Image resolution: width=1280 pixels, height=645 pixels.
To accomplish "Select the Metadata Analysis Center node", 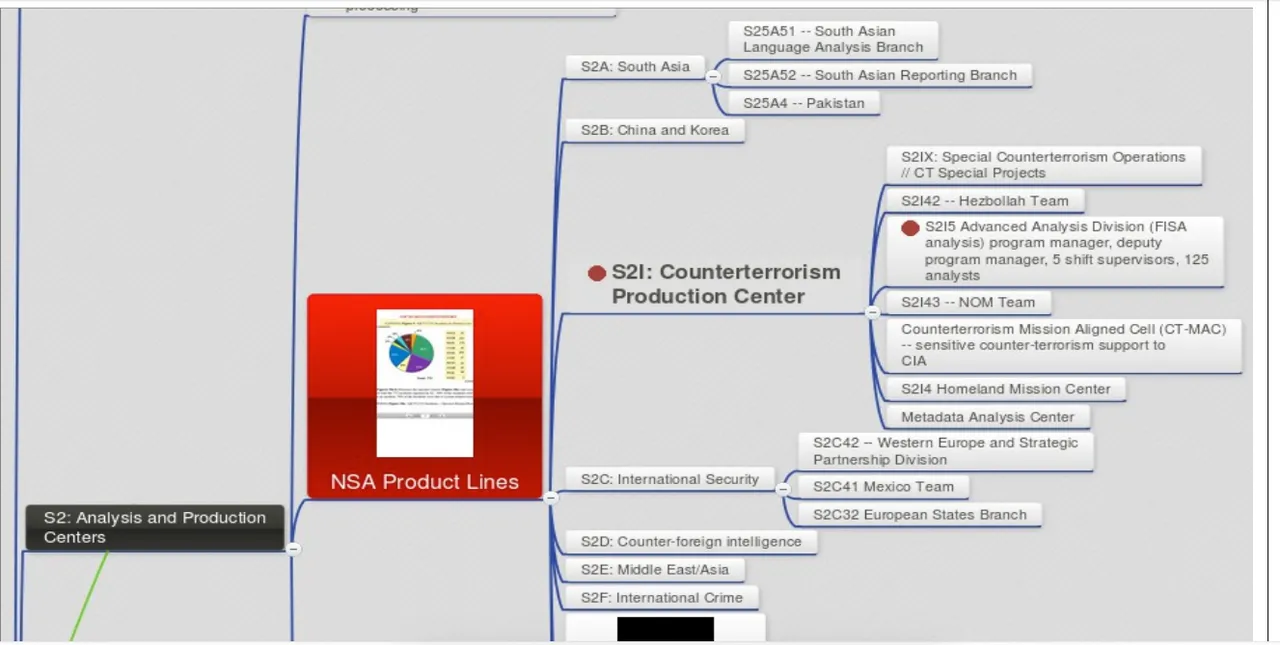I will pyautogui.click(x=988, y=417).
